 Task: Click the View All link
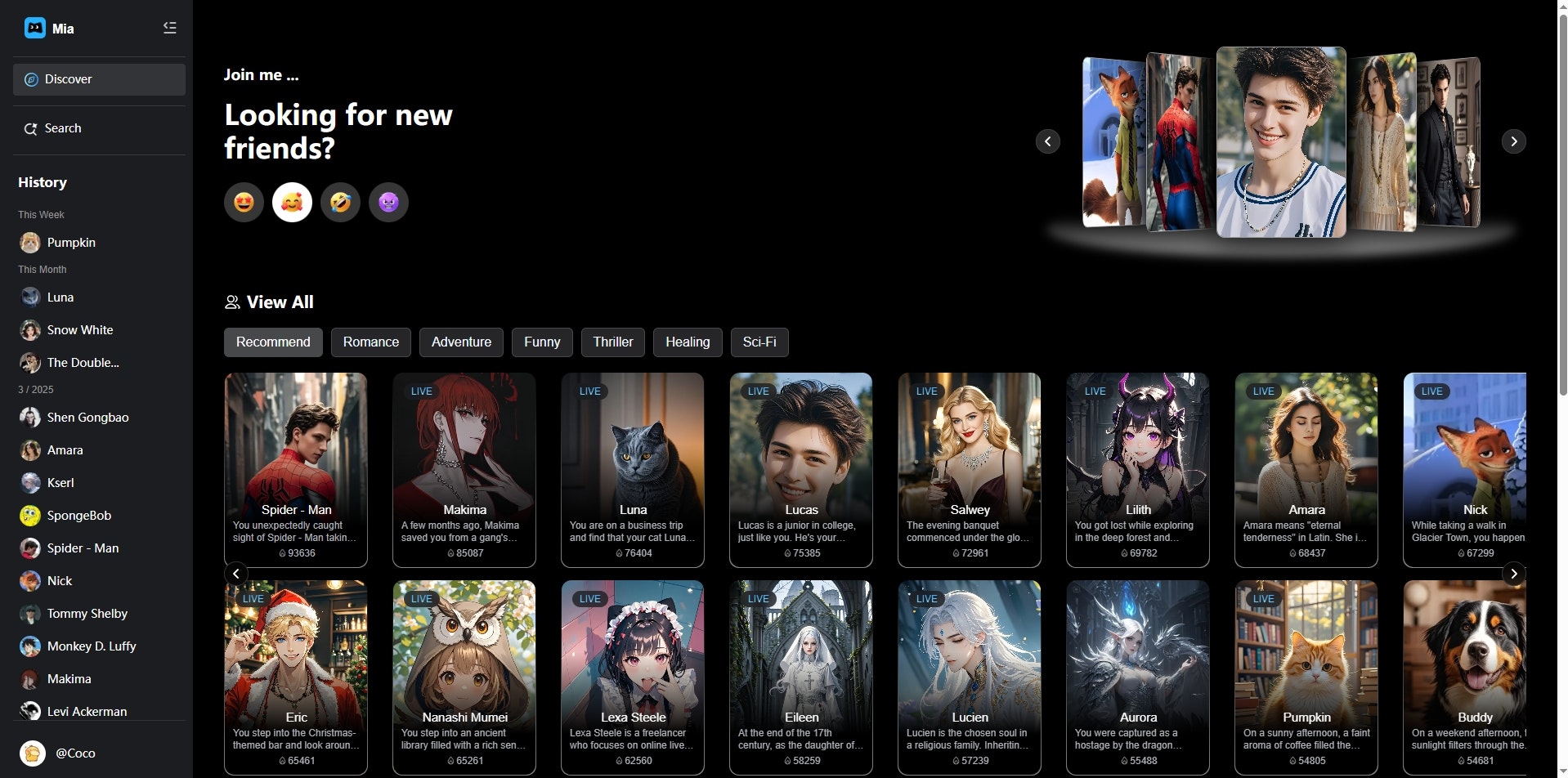279,302
